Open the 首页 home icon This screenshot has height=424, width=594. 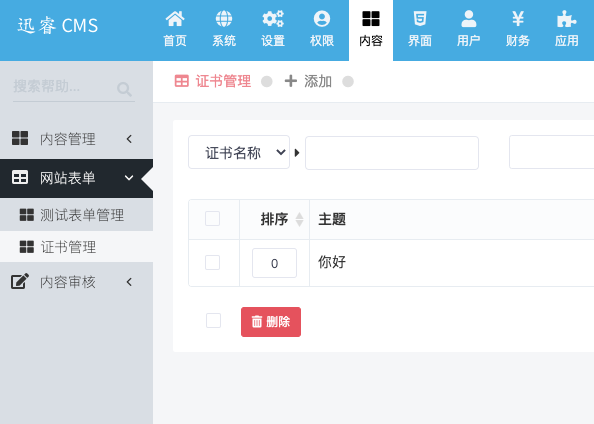click(175, 19)
